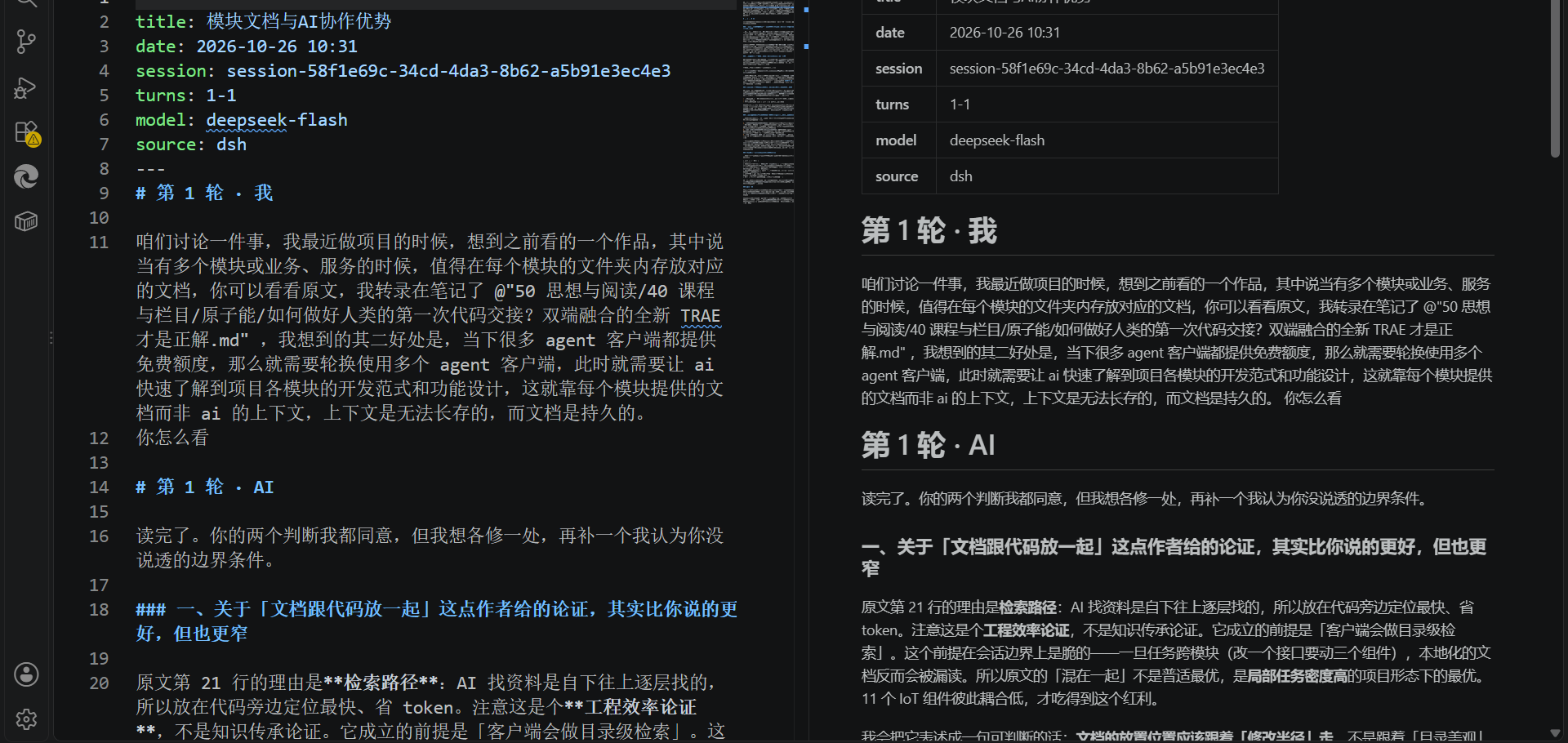
Task: Click '2026-10-26 10:31' value in preview table
Action: [1004, 33]
